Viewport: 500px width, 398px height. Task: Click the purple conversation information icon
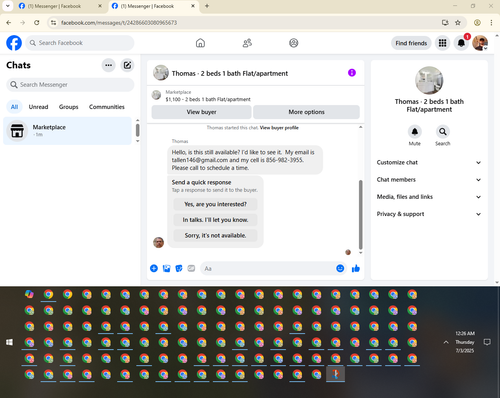[352, 73]
